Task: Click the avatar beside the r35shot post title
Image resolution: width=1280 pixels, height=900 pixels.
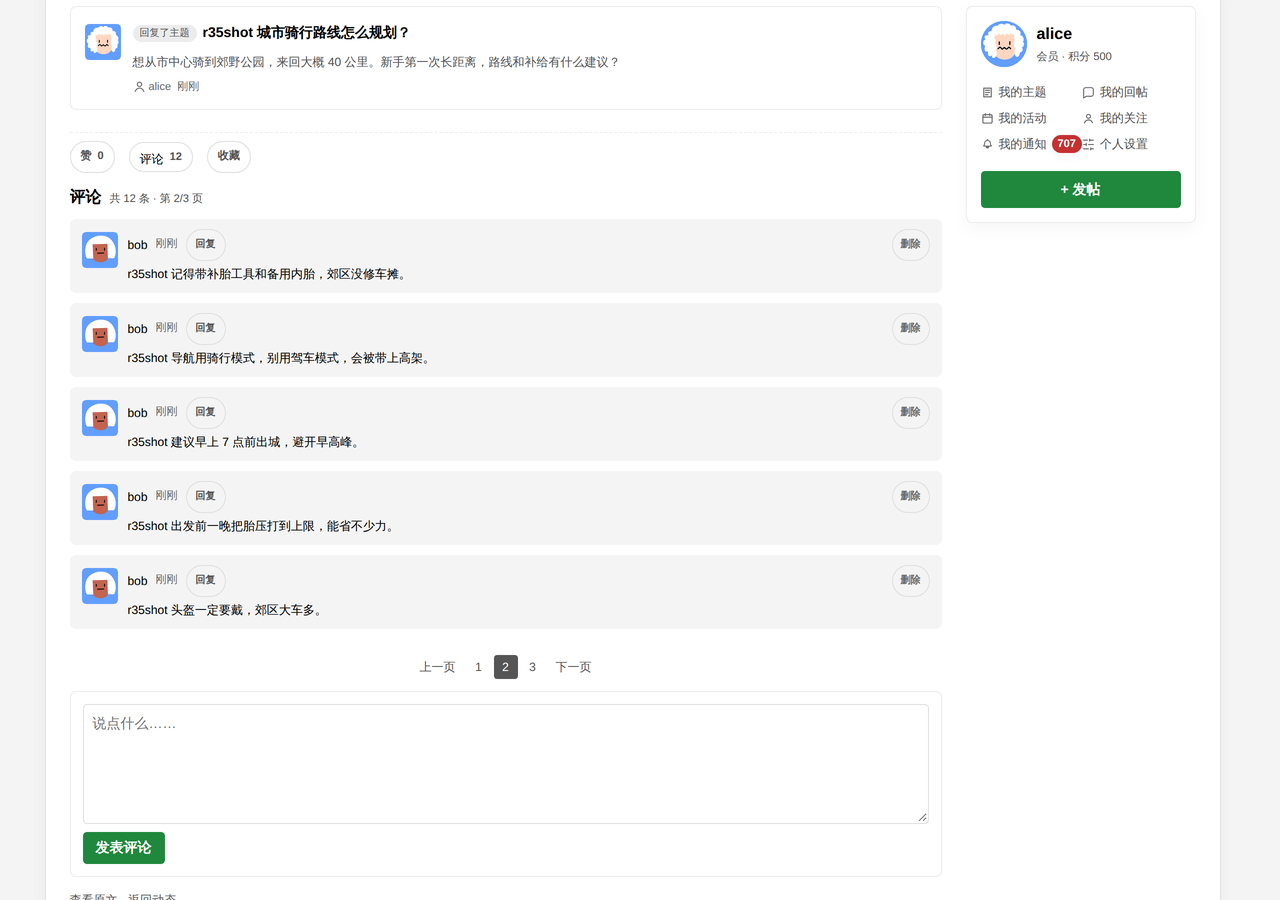Action: click(x=103, y=42)
